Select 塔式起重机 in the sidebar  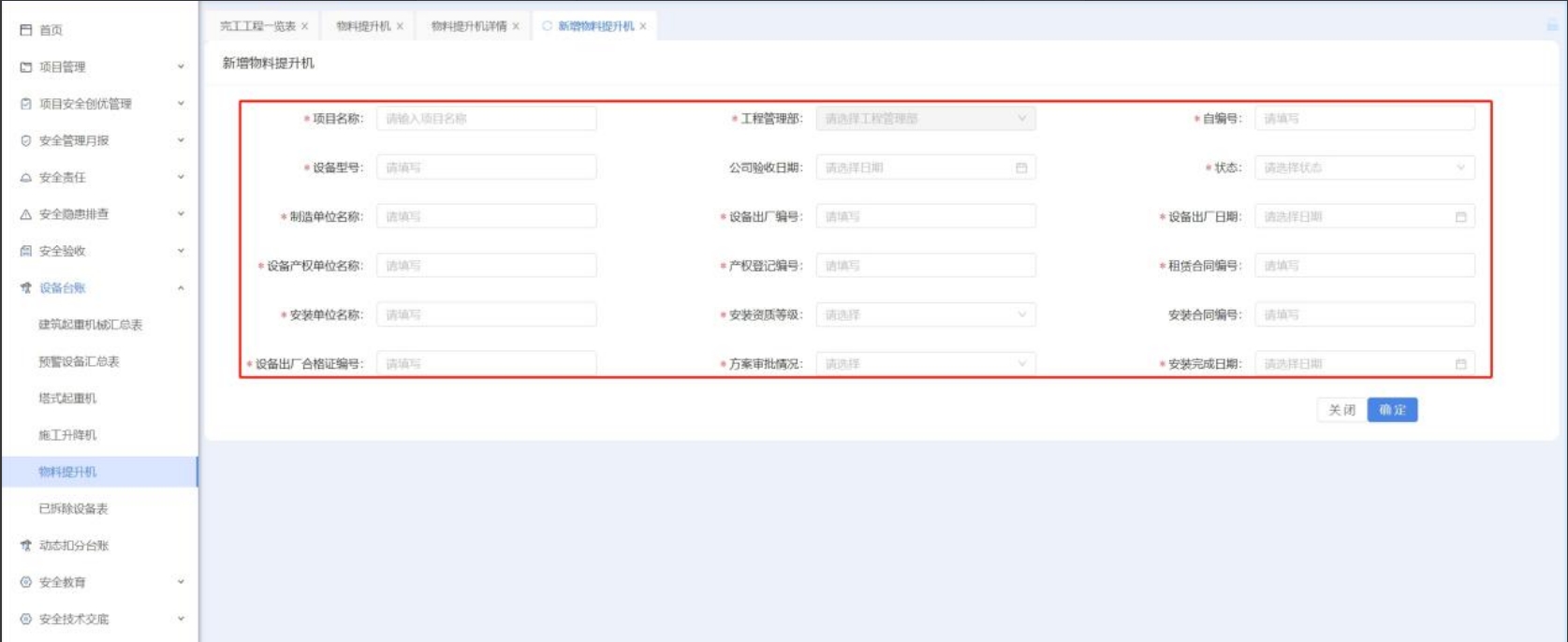point(67,399)
